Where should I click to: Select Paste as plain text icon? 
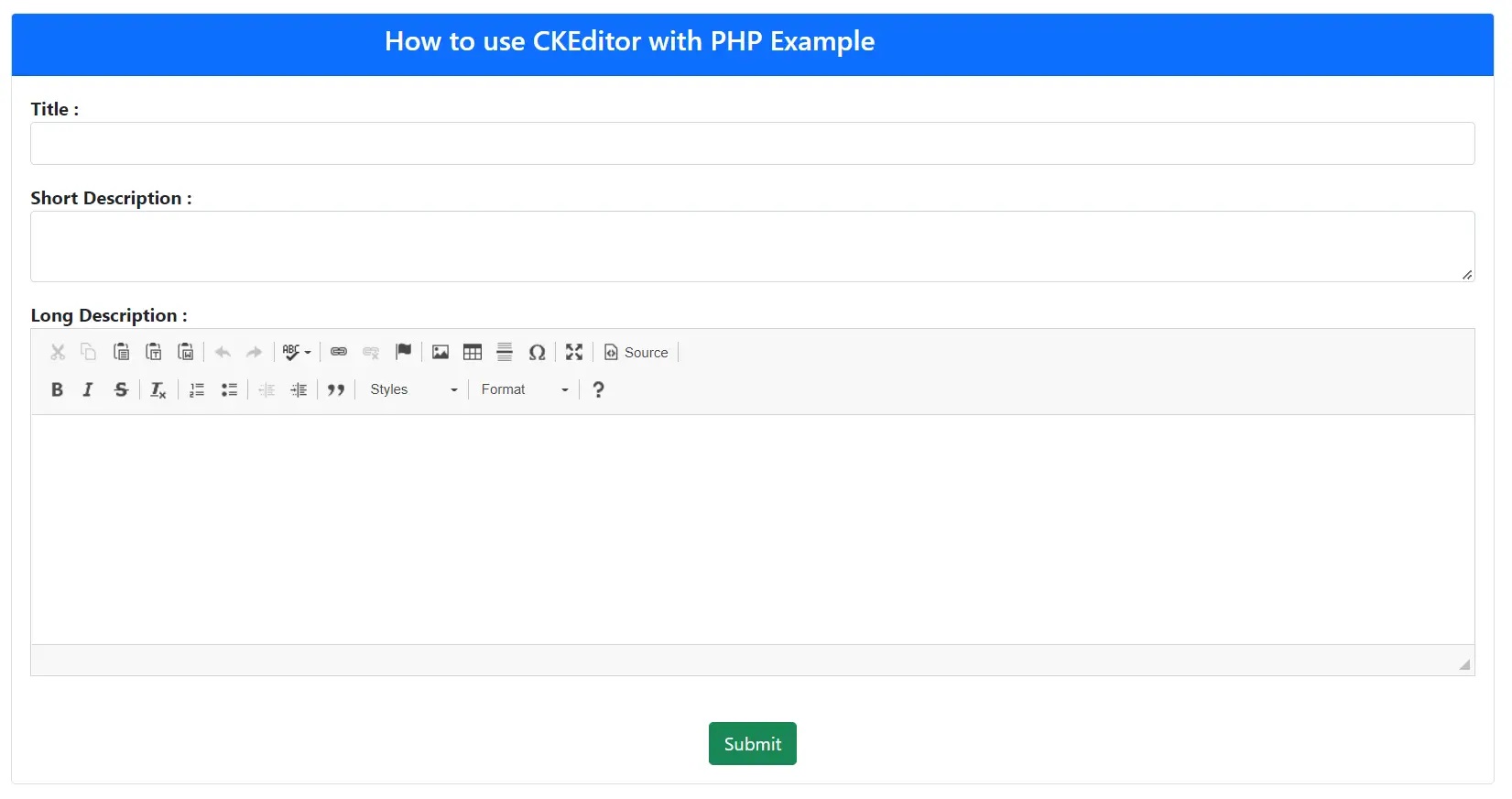coord(154,352)
